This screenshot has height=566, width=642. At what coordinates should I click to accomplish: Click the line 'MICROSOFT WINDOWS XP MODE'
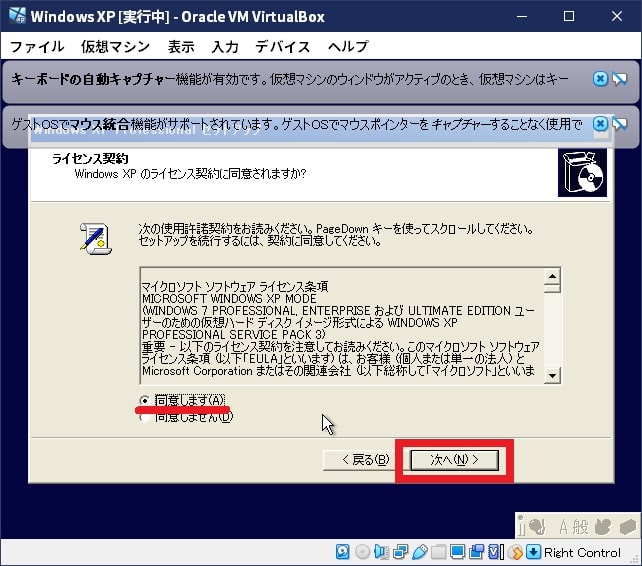click(x=229, y=299)
